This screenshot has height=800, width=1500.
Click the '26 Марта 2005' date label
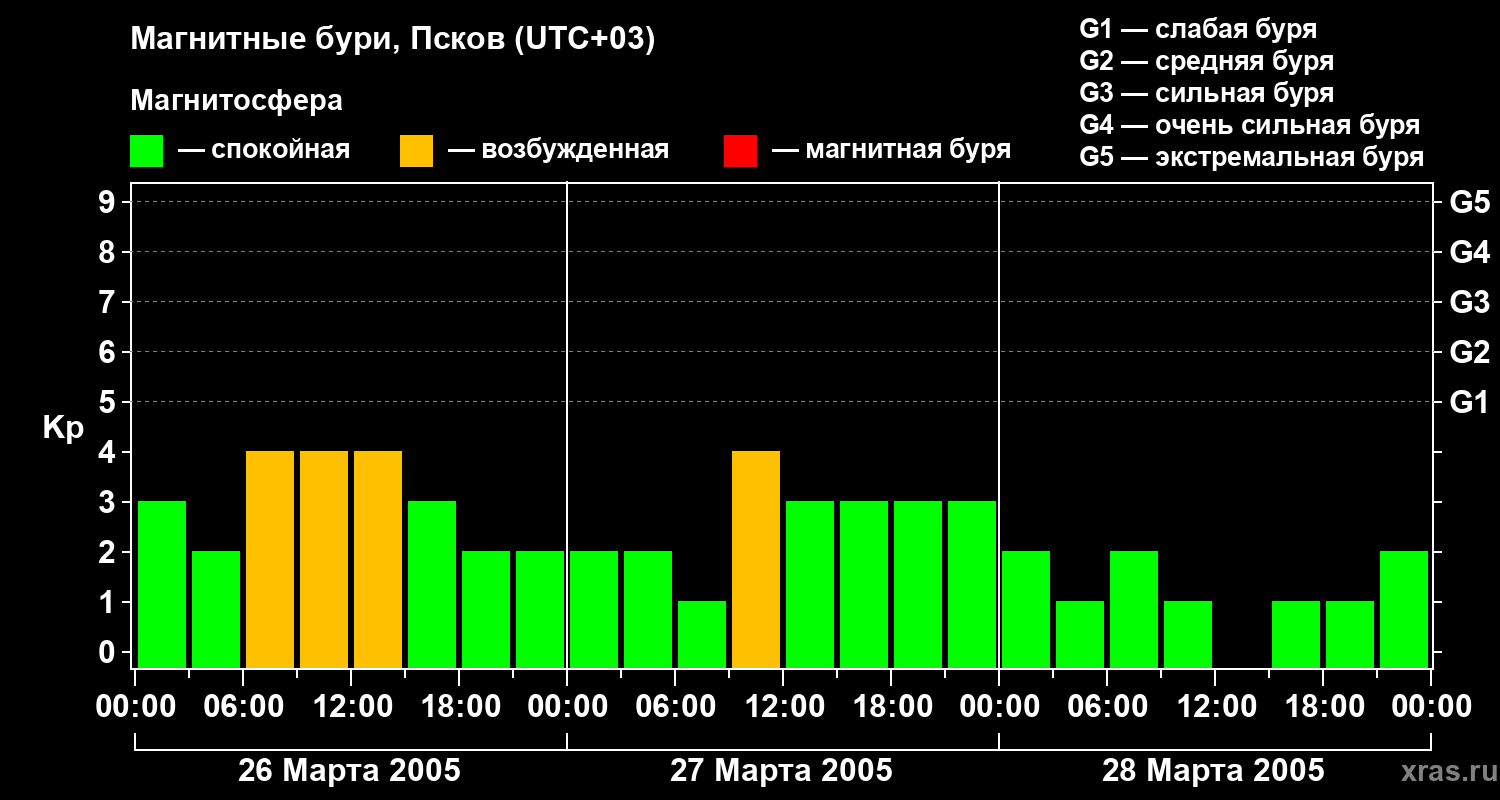click(349, 771)
